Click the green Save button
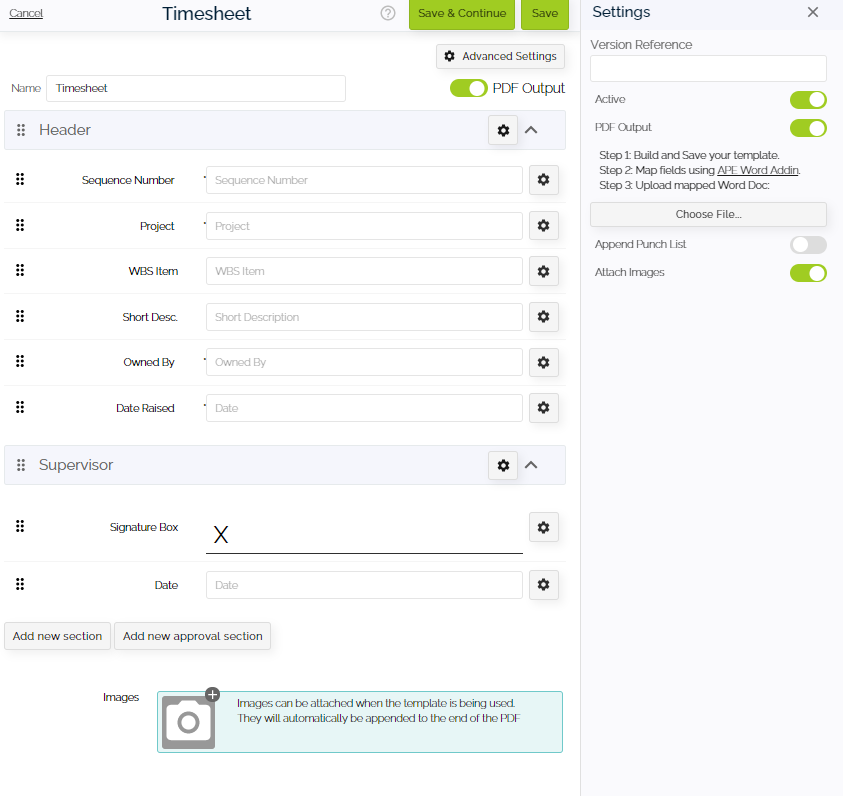 pos(545,14)
